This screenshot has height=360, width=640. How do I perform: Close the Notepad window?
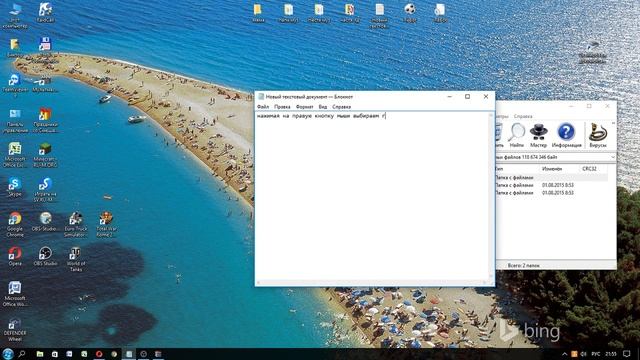pos(486,97)
